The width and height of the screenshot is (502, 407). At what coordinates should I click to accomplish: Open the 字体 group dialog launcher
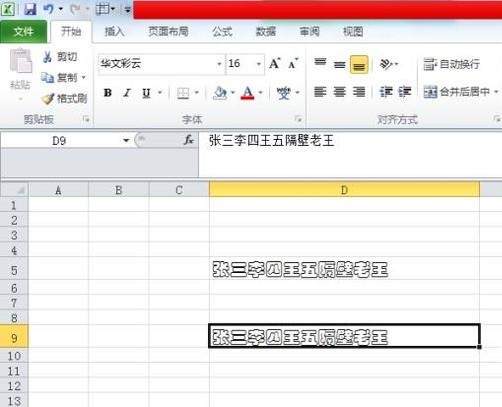(298, 119)
